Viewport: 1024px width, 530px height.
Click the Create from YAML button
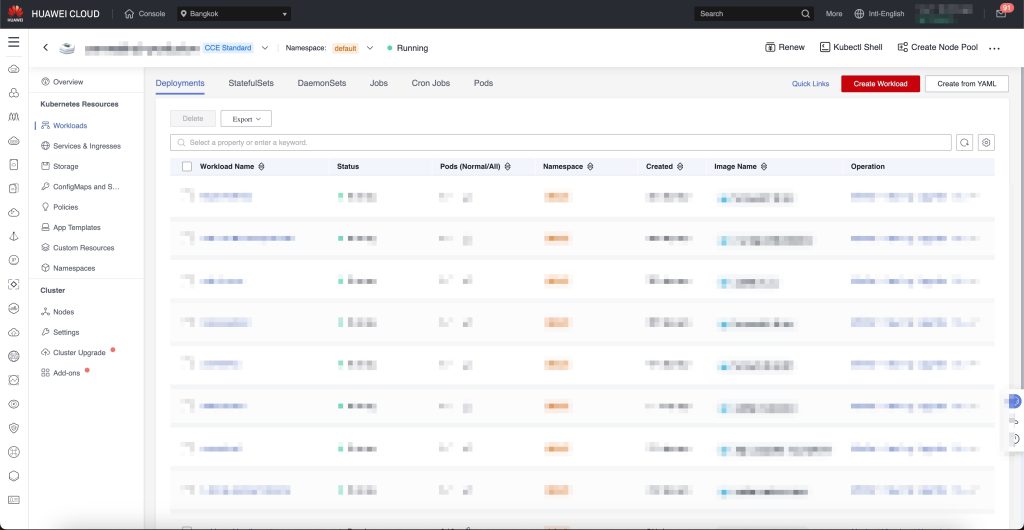click(966, 84)
